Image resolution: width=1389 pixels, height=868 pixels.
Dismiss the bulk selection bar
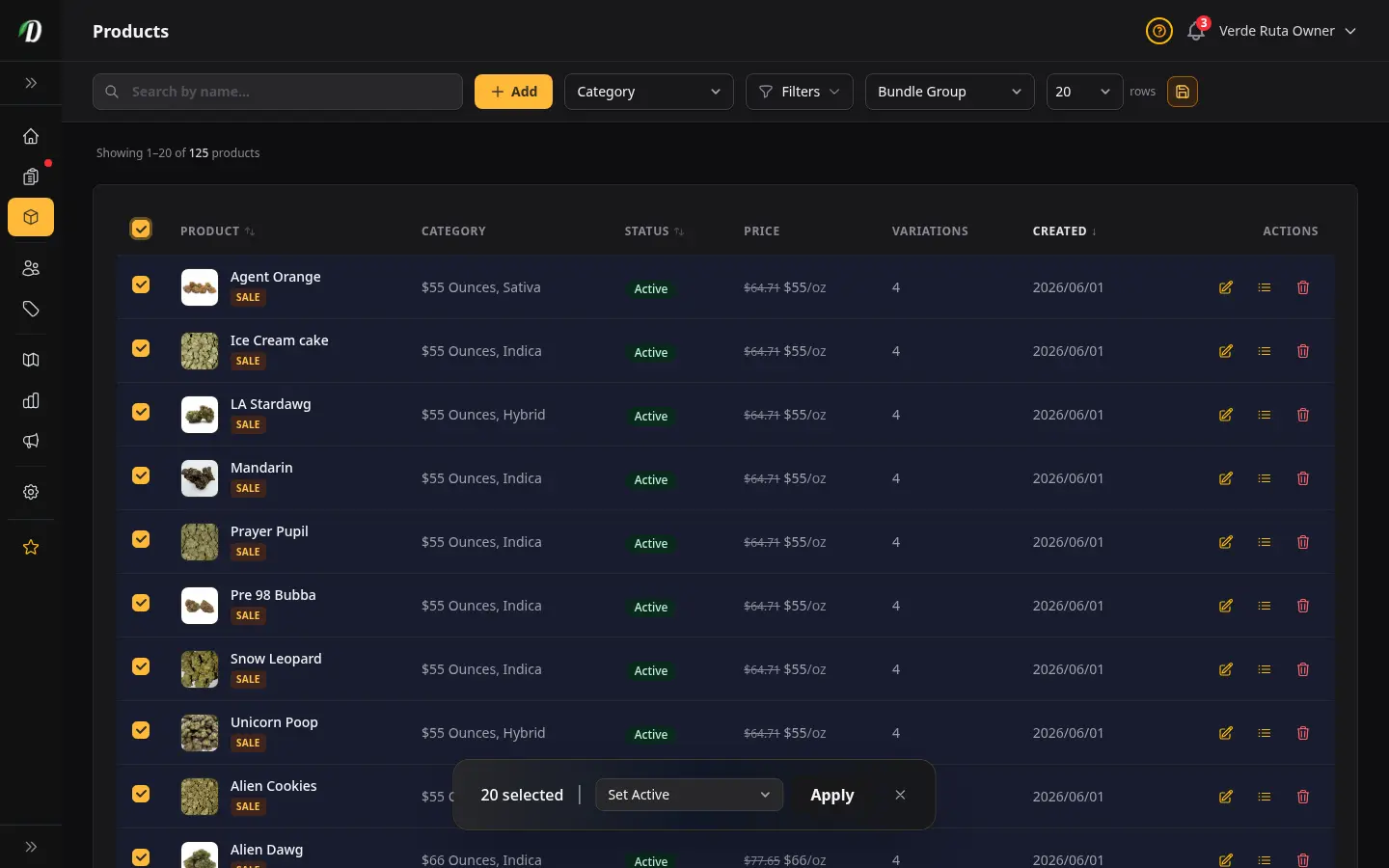[x=900, y=795]
